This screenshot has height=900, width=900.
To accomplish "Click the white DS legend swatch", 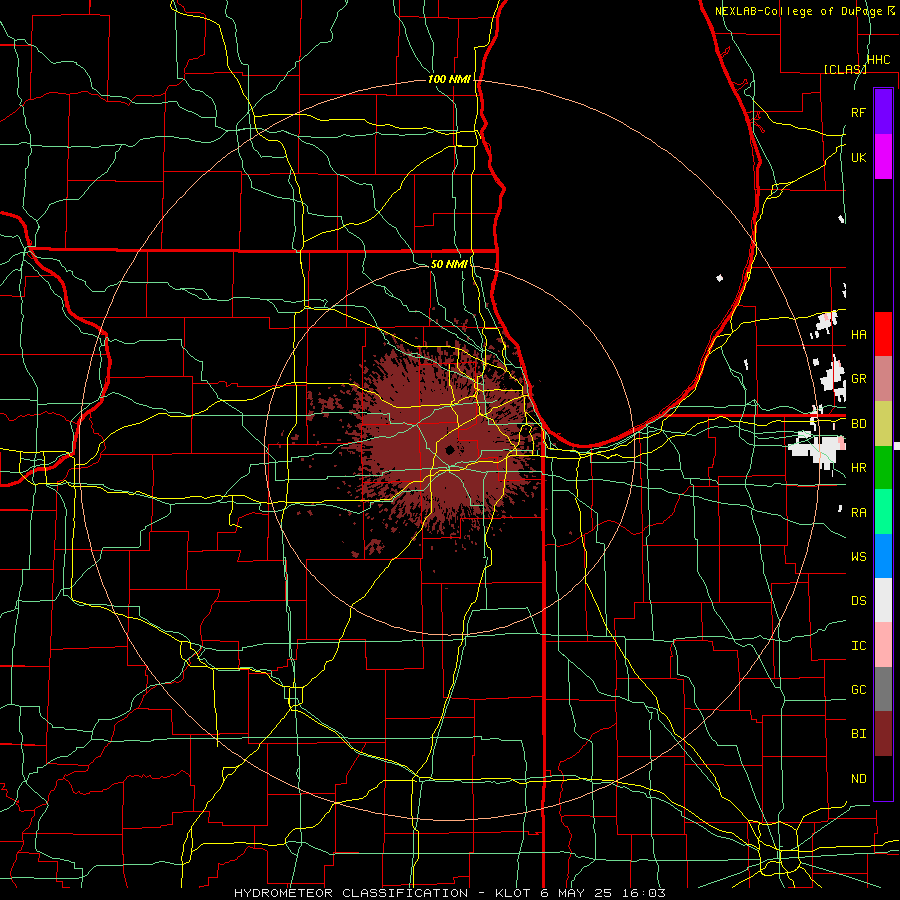I will [x=883, y=600].
